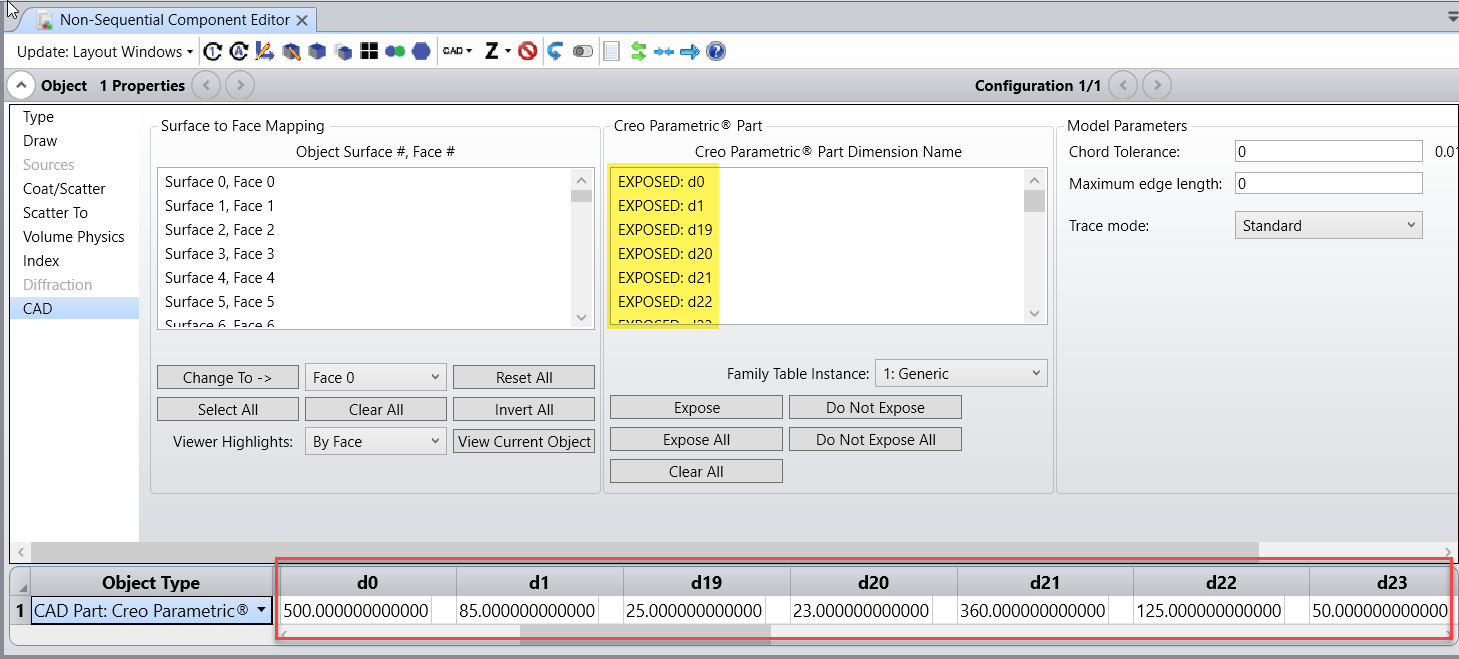Toggle the gray switch in the toolbar
This screenshot has width=1459, height=659.
click(x=583, y=51)
